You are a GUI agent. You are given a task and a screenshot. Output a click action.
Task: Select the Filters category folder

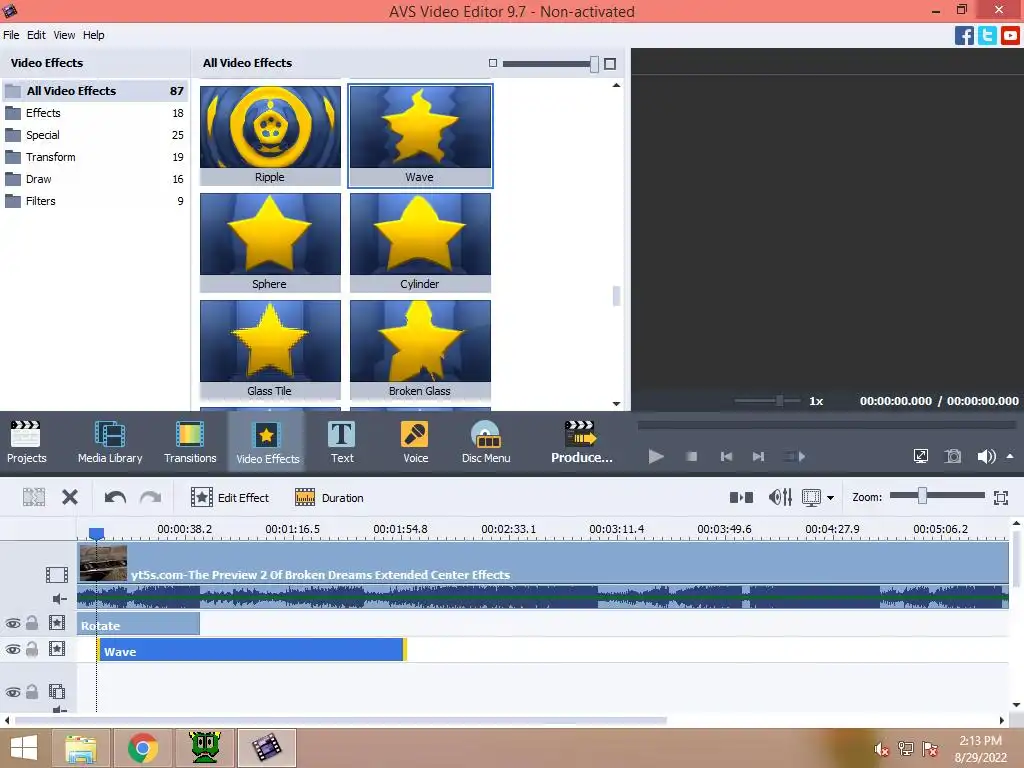[x=95, y=201]
